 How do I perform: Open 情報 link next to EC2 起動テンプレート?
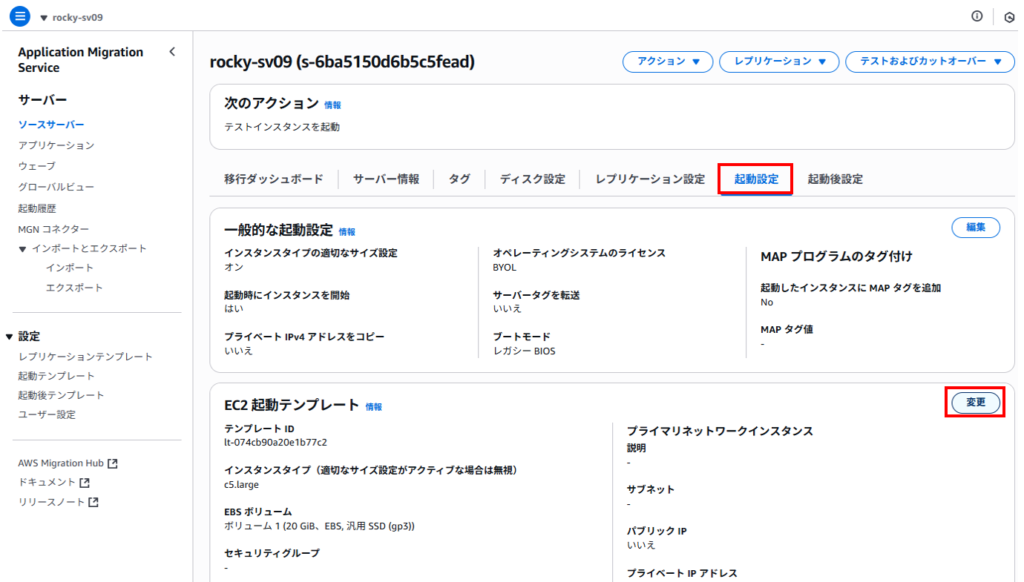click(374, 407)
